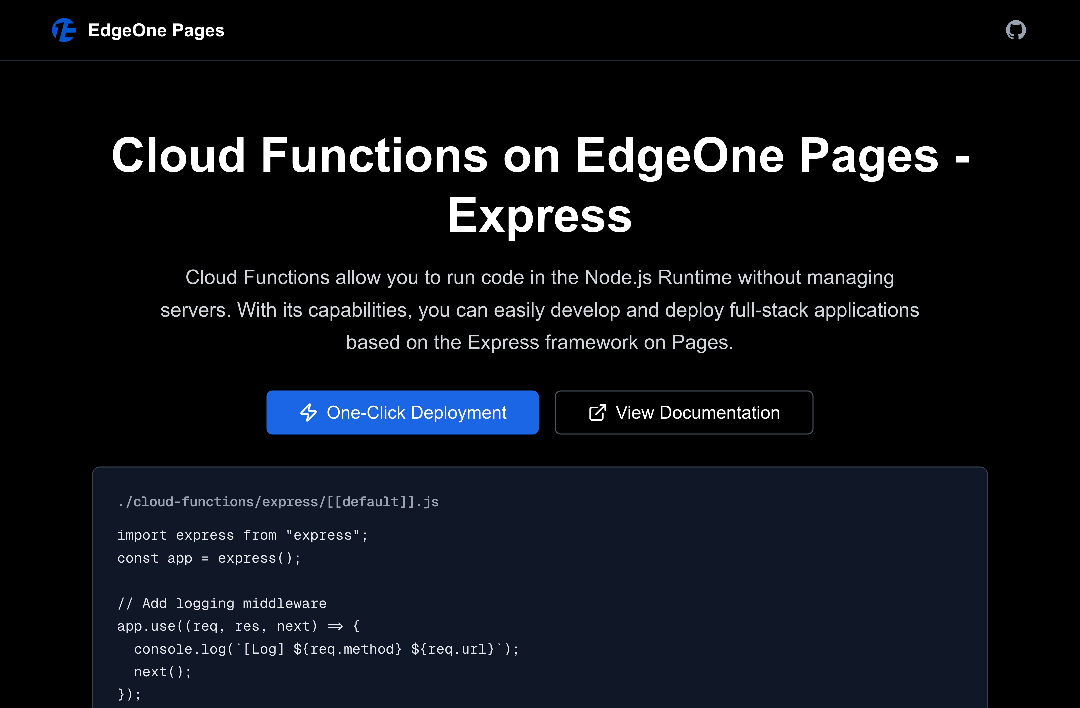Click the const app = express() line

pyautogui.click(x=208, y=558)
